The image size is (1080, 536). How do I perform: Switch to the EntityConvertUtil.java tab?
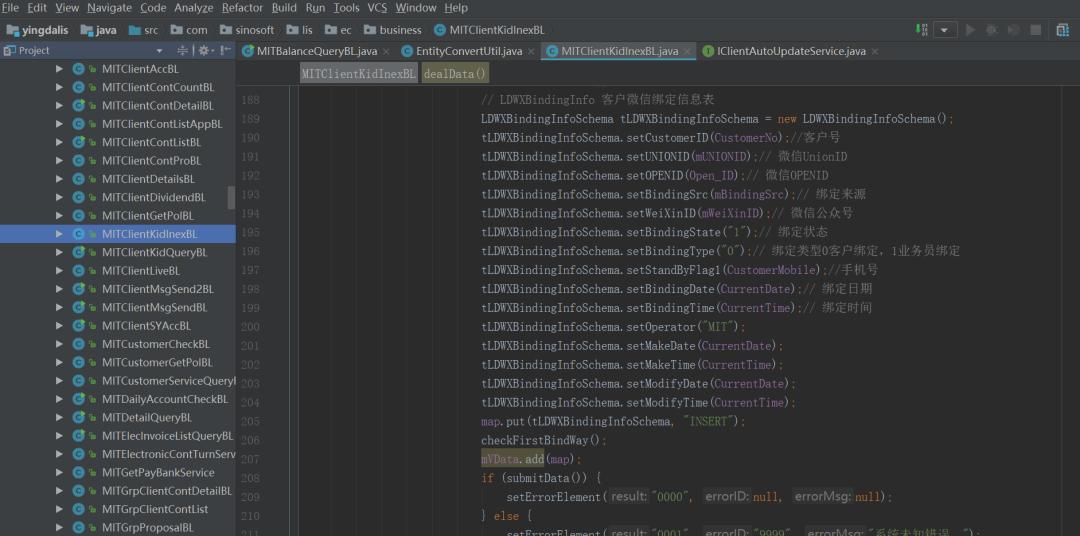[x=468, y=51]
